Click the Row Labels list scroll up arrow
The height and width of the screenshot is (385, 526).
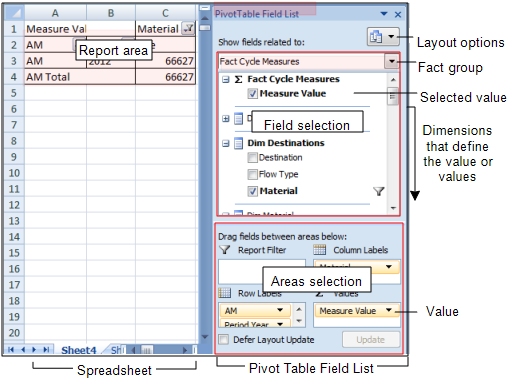click(x=299, y=309)
